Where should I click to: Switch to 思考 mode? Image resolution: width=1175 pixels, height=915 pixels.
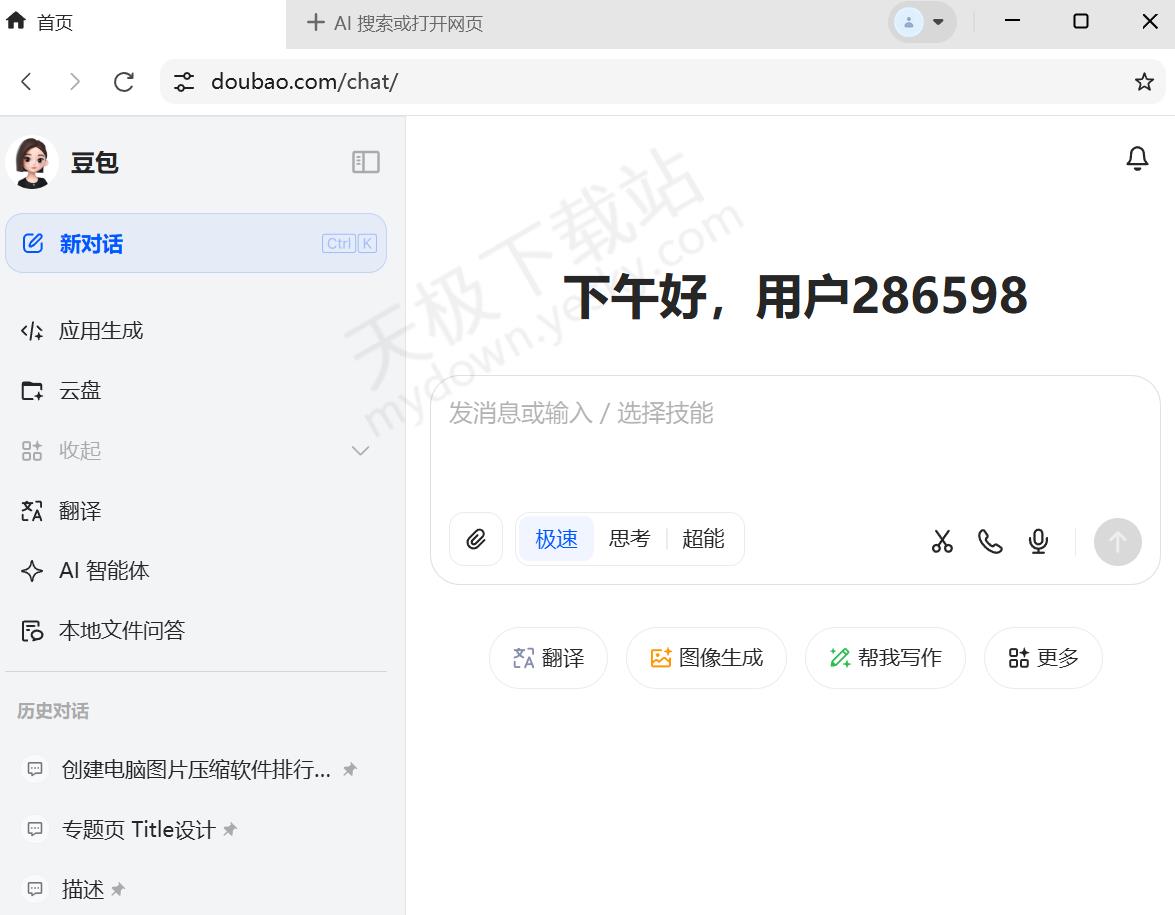(x=629, y=539)
